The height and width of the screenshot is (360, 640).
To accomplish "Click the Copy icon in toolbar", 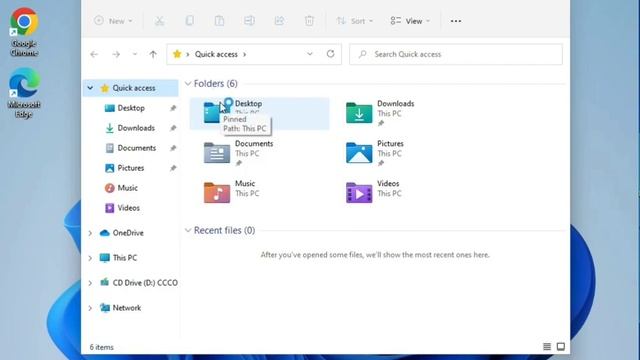I will point(189,21).
